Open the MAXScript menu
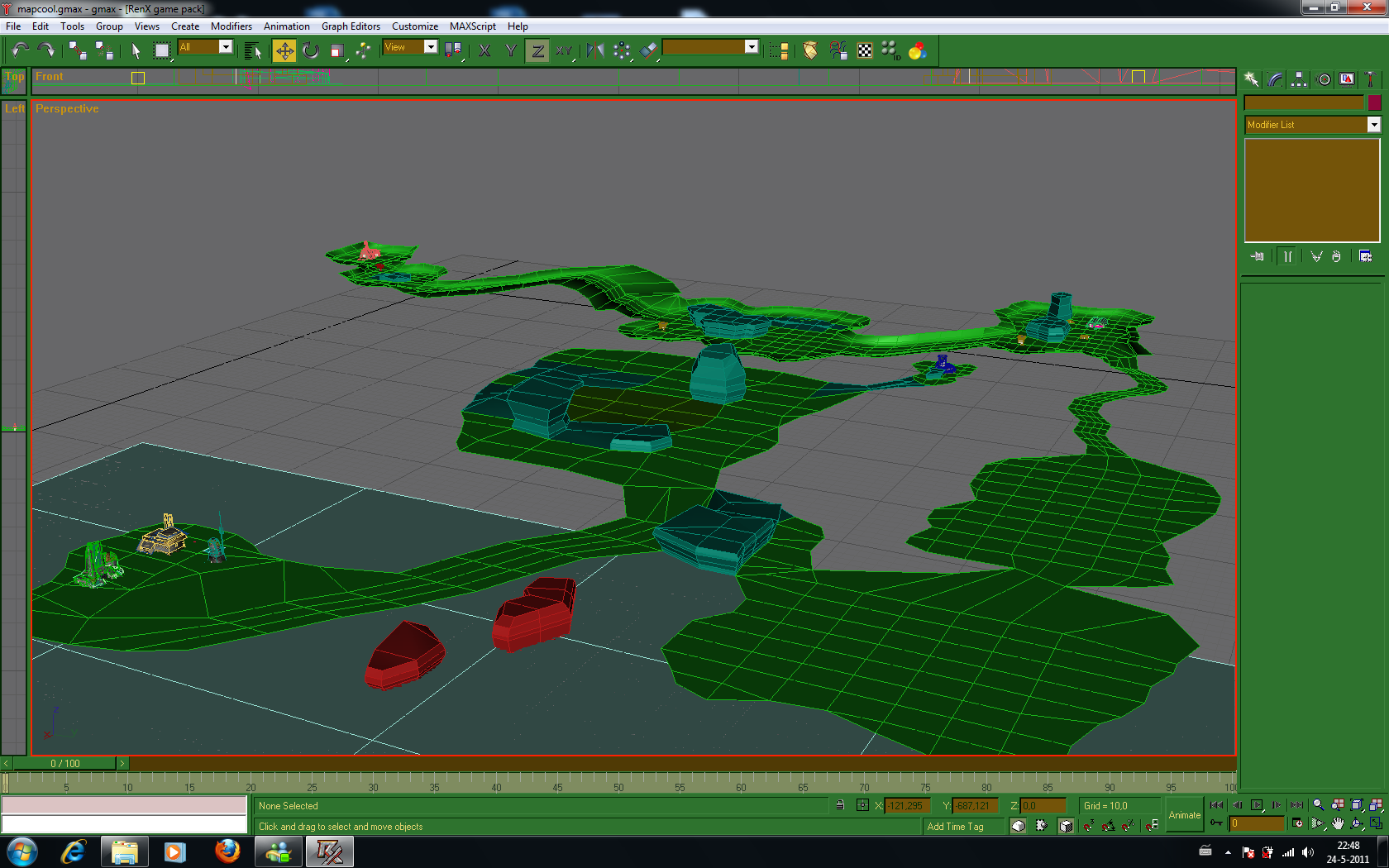The image size is (1389, 868). (472, 26)
